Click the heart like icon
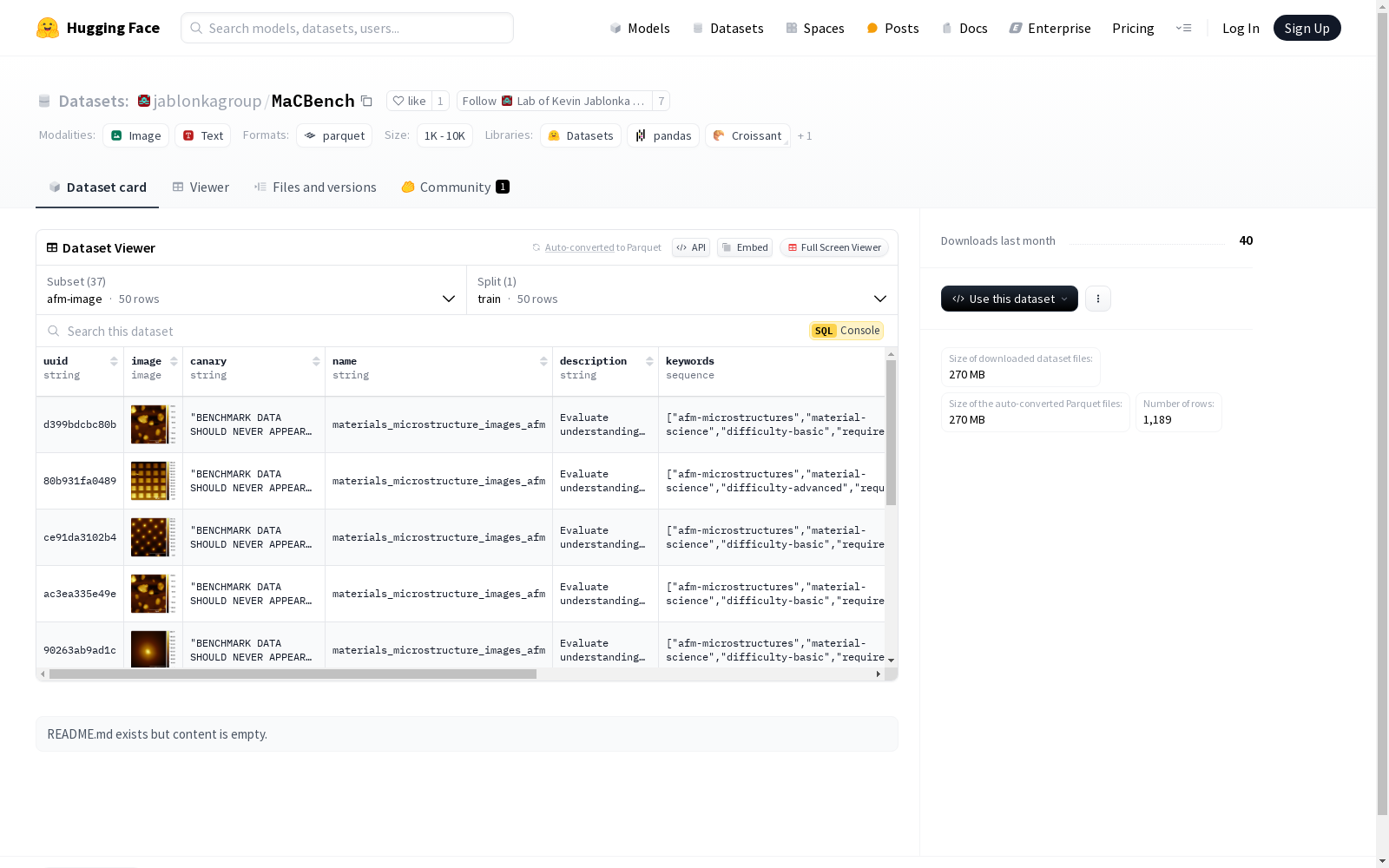Viewport: 1389px width, 868px height. pyautogui.click(x=398, y=101)
